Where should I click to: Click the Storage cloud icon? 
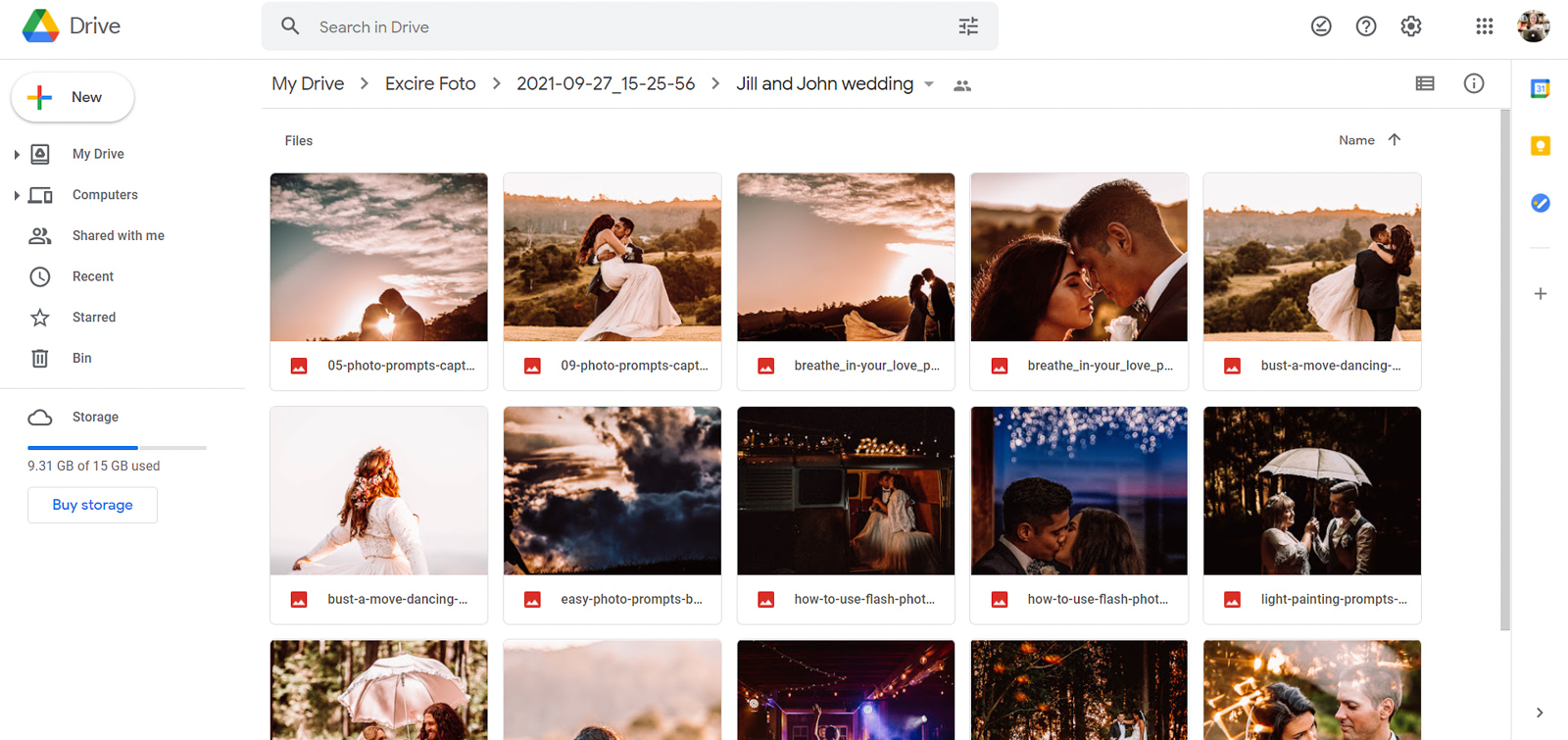40,418
